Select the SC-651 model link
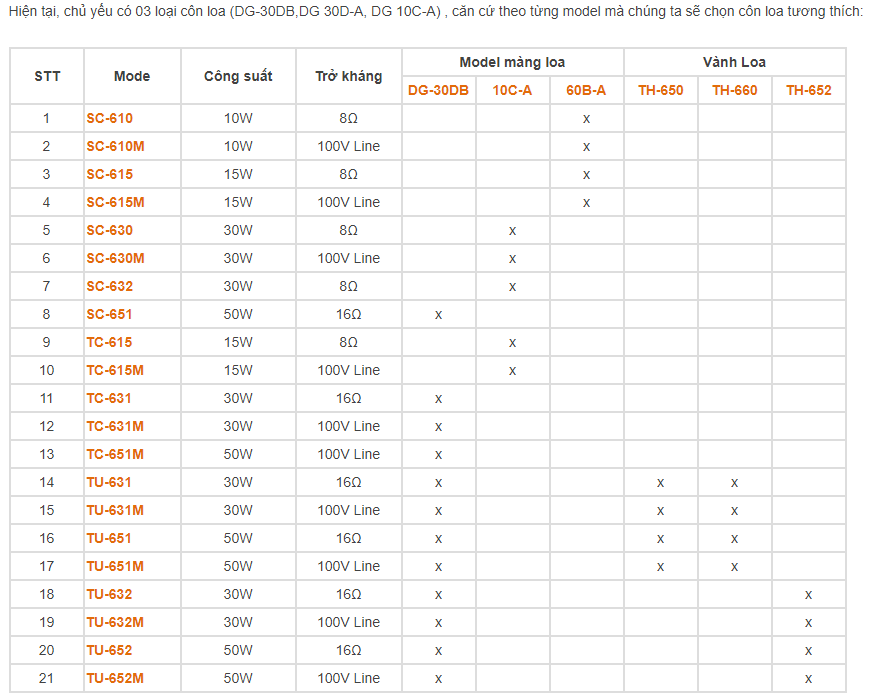The height and width of the screenshot is (698, 879). pos(109,315)
